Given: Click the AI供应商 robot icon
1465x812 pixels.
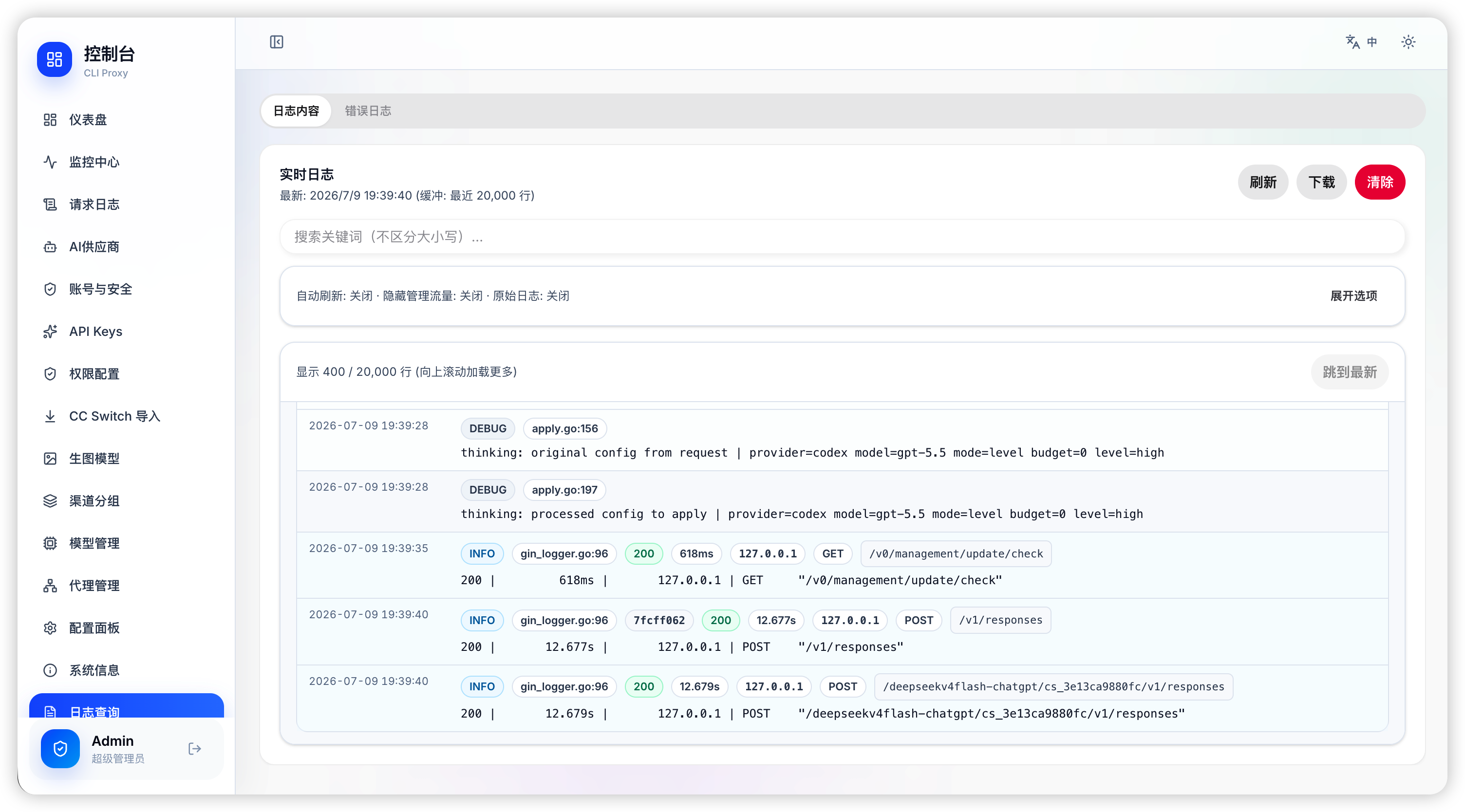Looking at the screenshot, I should [x=50, y=247].
